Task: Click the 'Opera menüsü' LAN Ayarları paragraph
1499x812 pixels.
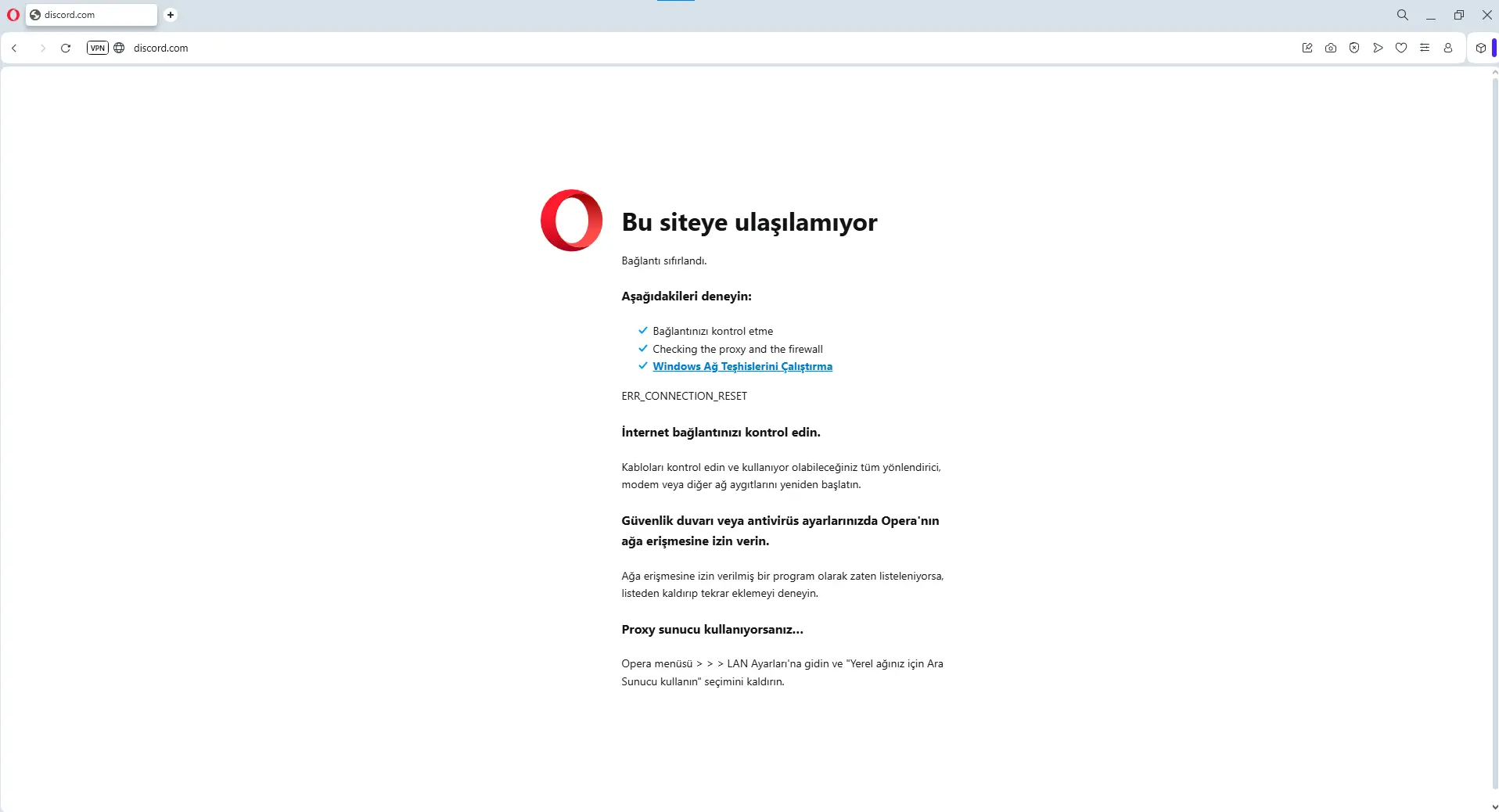Action: 782,673
